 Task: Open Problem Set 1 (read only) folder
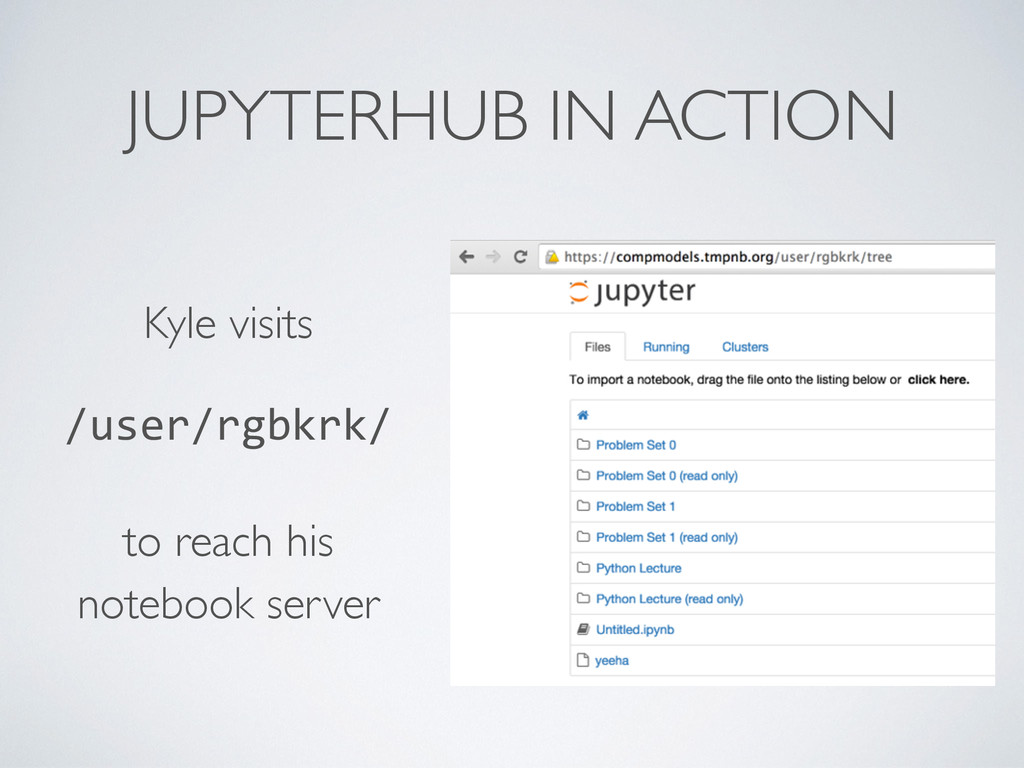tap(667, 537)
